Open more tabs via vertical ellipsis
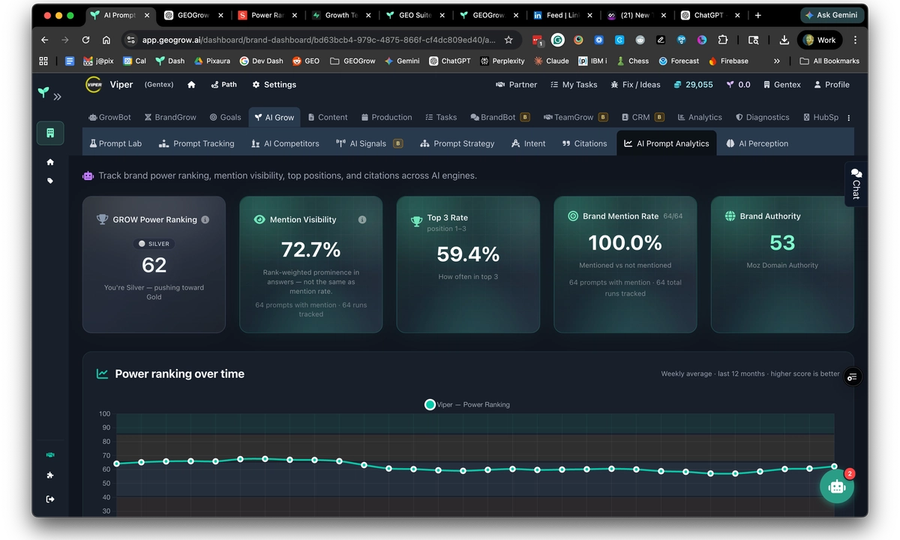 [848, 118]
